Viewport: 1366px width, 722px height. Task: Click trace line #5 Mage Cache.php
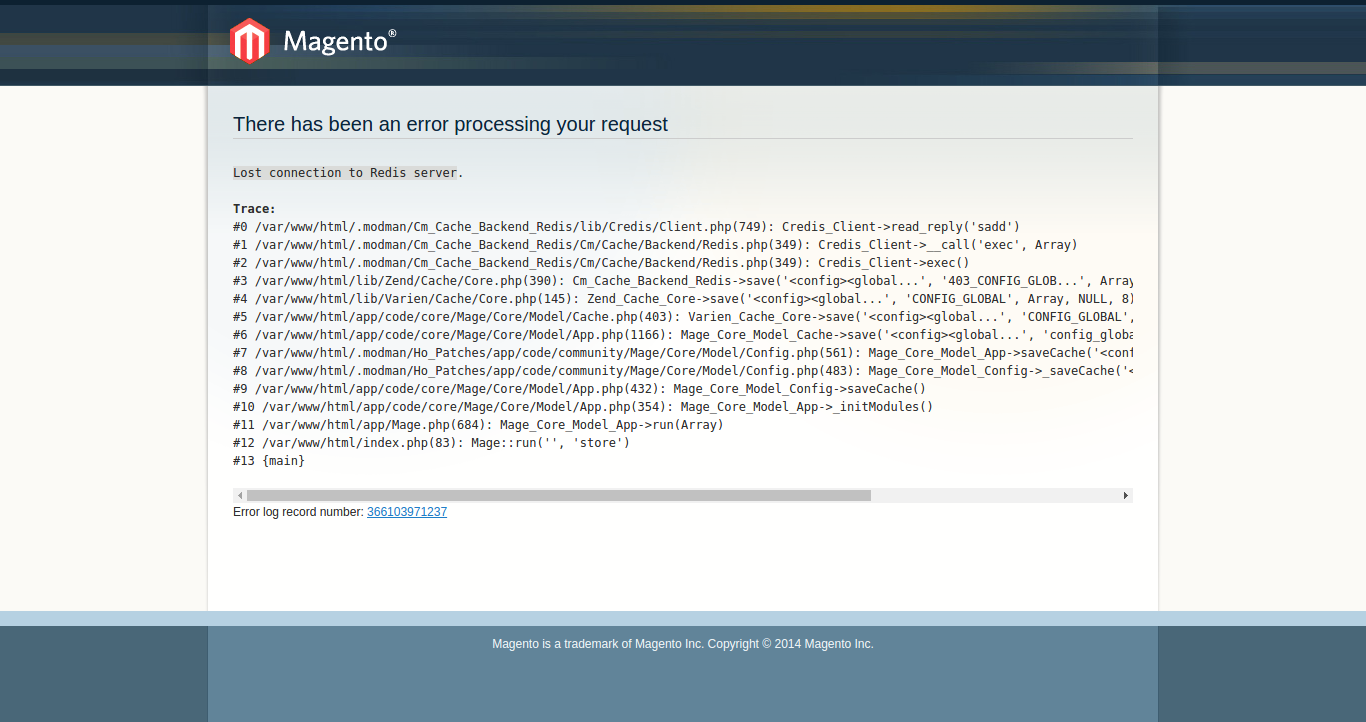pos(680,317)
